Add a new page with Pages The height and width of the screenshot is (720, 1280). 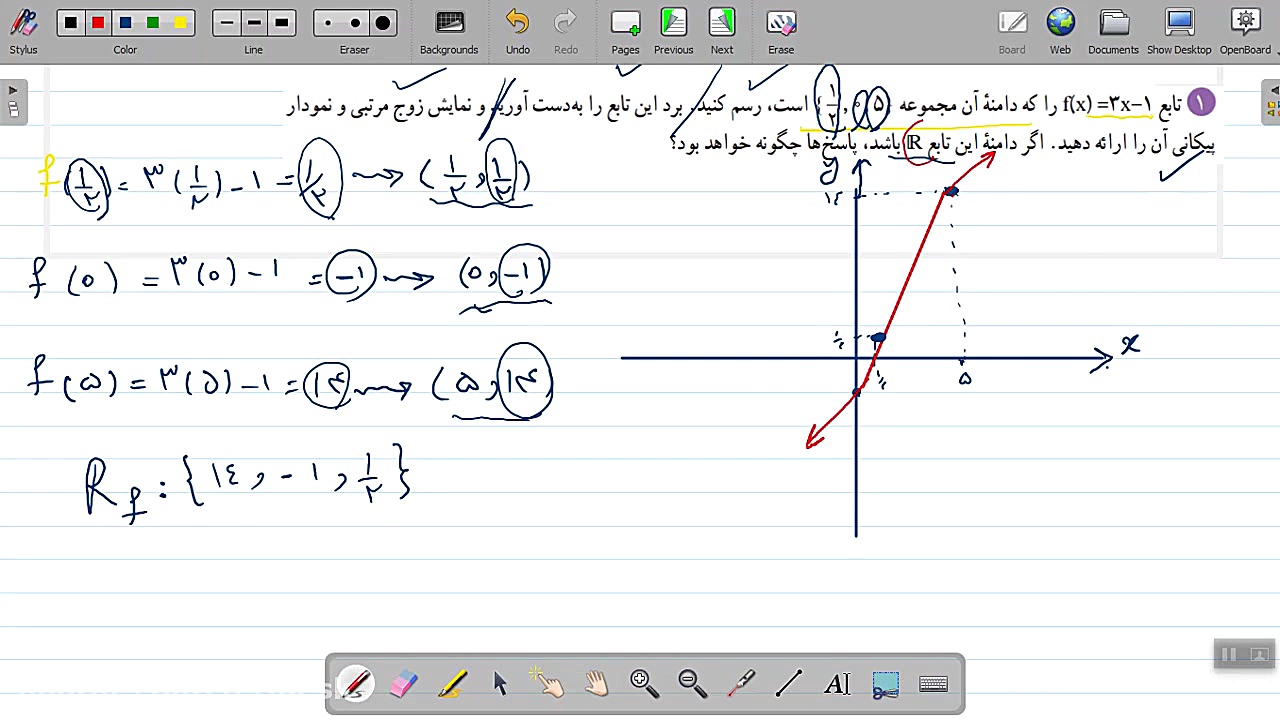(x=625, y=31)
